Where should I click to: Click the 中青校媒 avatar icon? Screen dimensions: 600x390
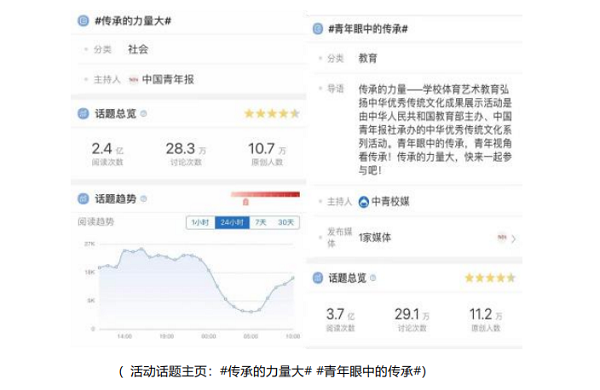(364, 202)
